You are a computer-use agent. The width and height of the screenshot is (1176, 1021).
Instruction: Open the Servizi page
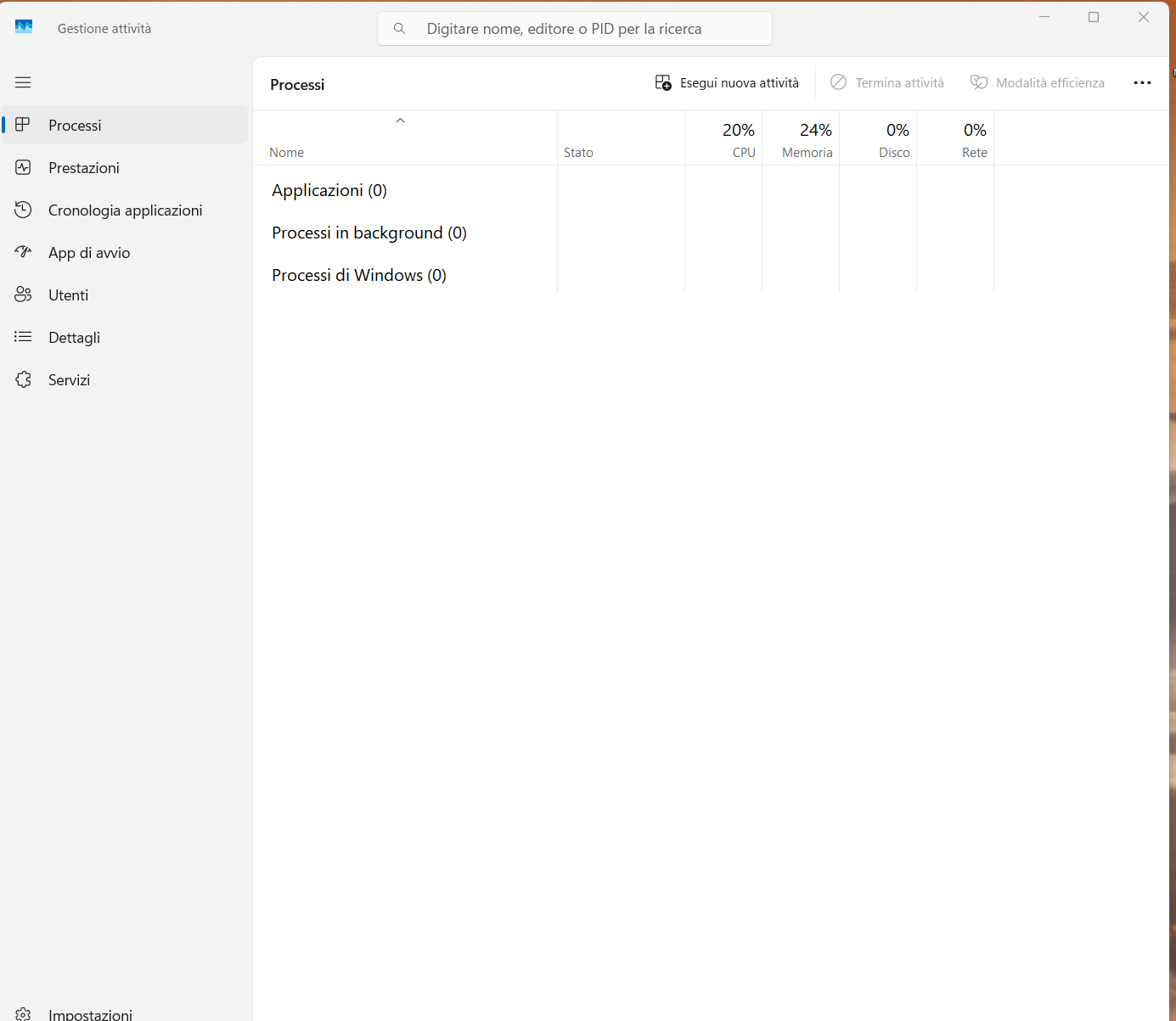tap(125, 379)
